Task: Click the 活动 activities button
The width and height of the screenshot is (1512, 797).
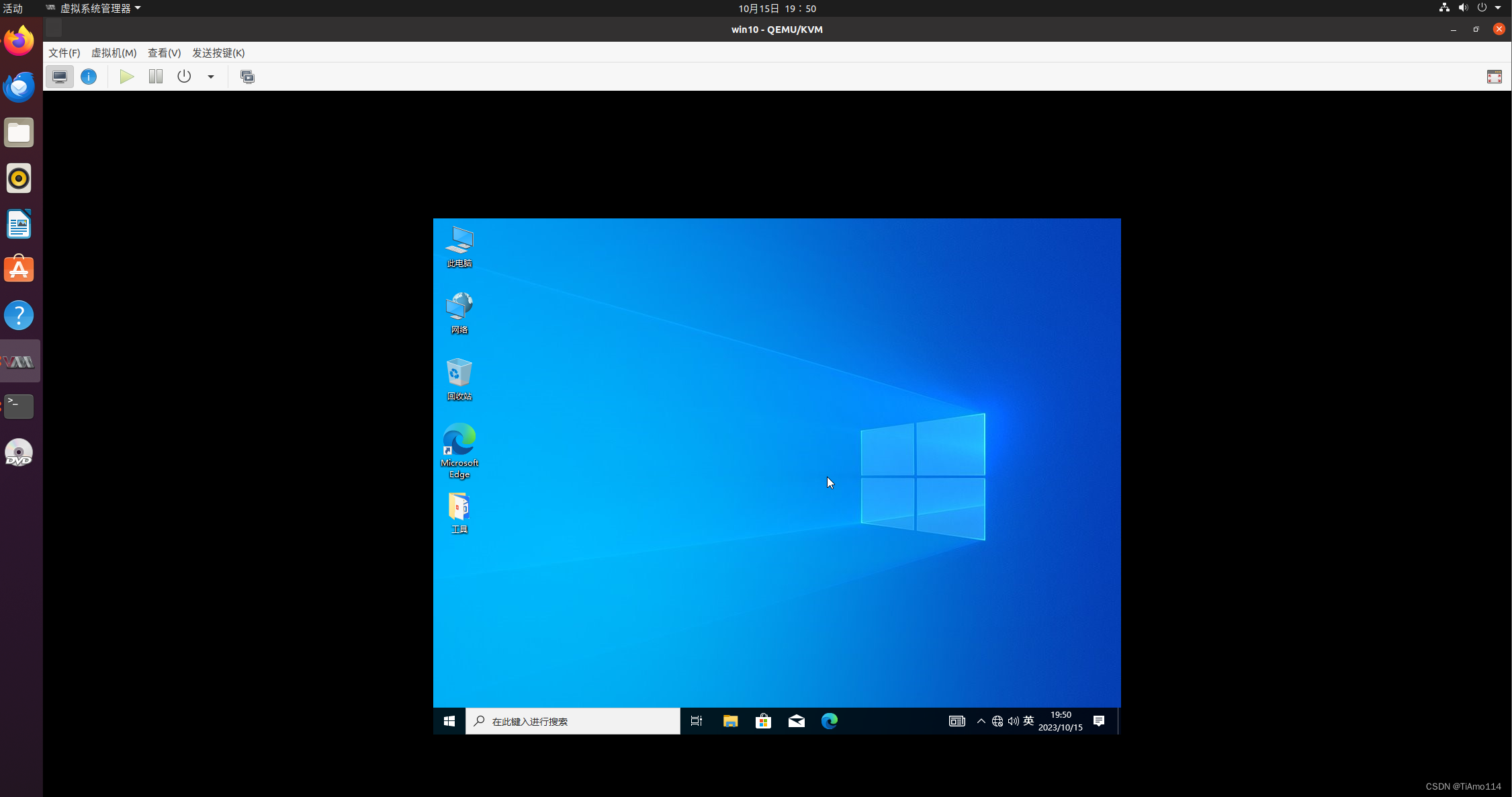Action: [x=13, y=8]
